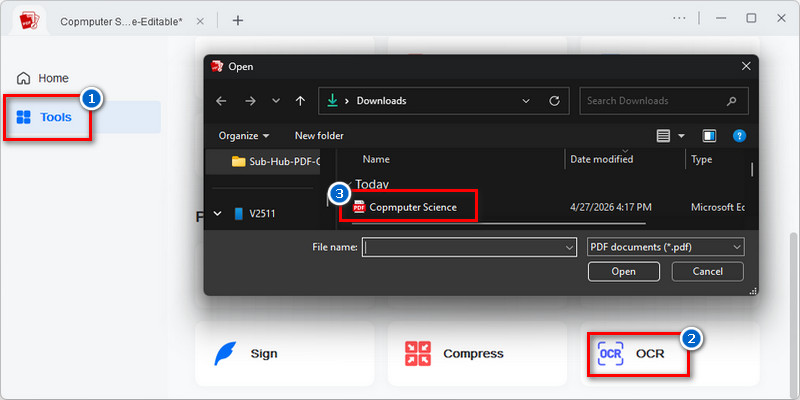Expand address bar history dropdown
Screen dimensions: 800x400
point(526,101)
